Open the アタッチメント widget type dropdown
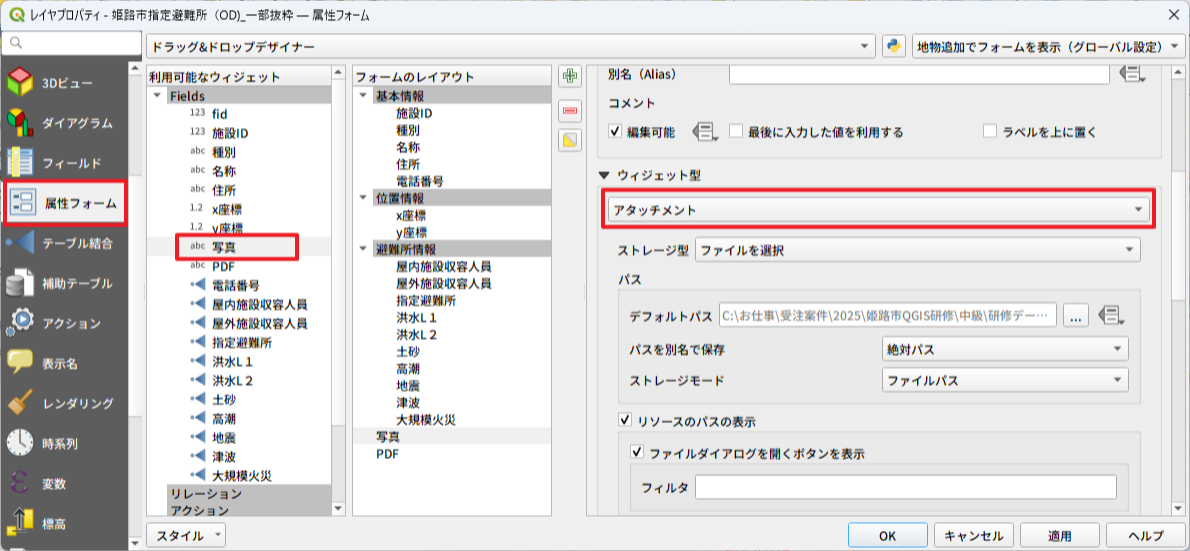This screenshot has width=1190, height=551. tap(880, 210)
